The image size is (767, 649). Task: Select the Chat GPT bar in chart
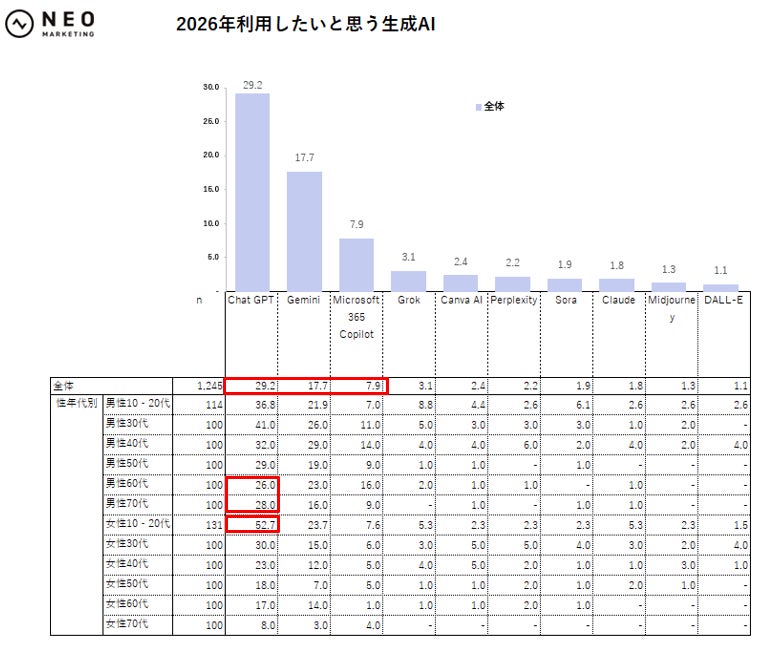coord(252,192)
